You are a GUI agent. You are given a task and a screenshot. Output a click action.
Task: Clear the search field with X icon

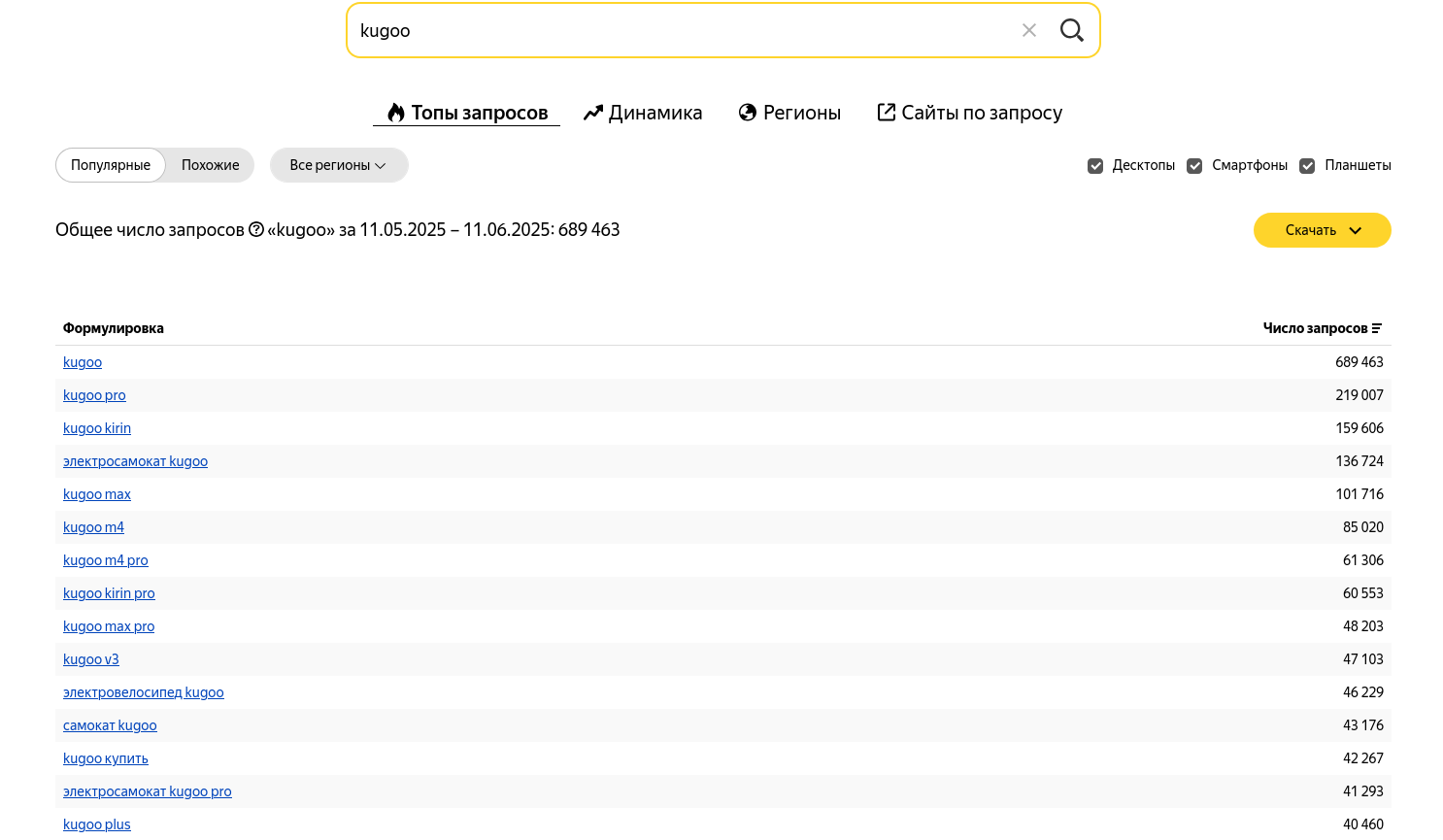coord(1029,31)
